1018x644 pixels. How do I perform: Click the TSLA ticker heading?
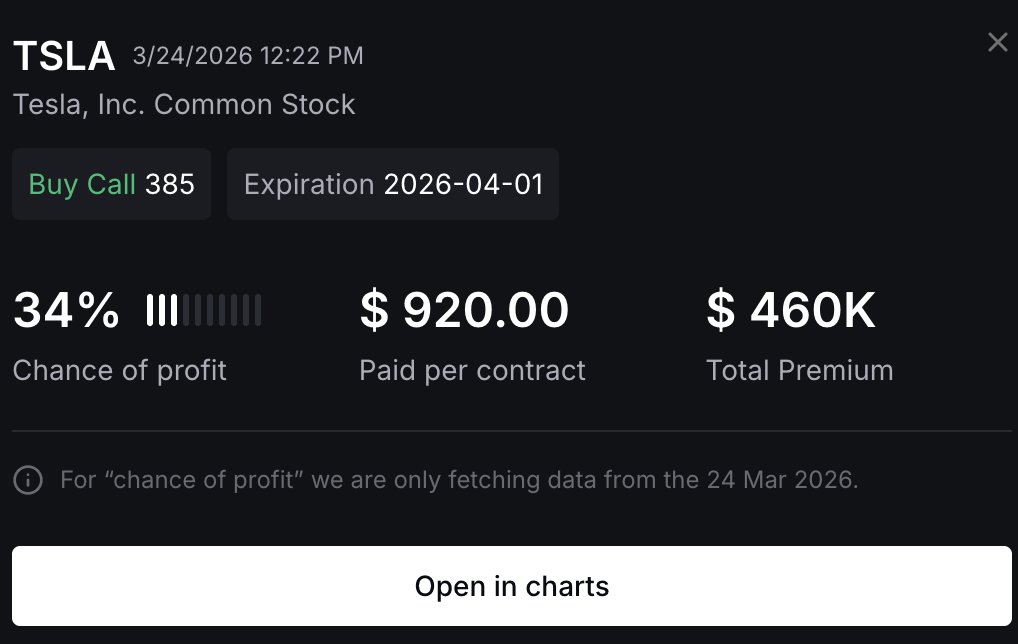pyautogui.click(x=64, y=56)
